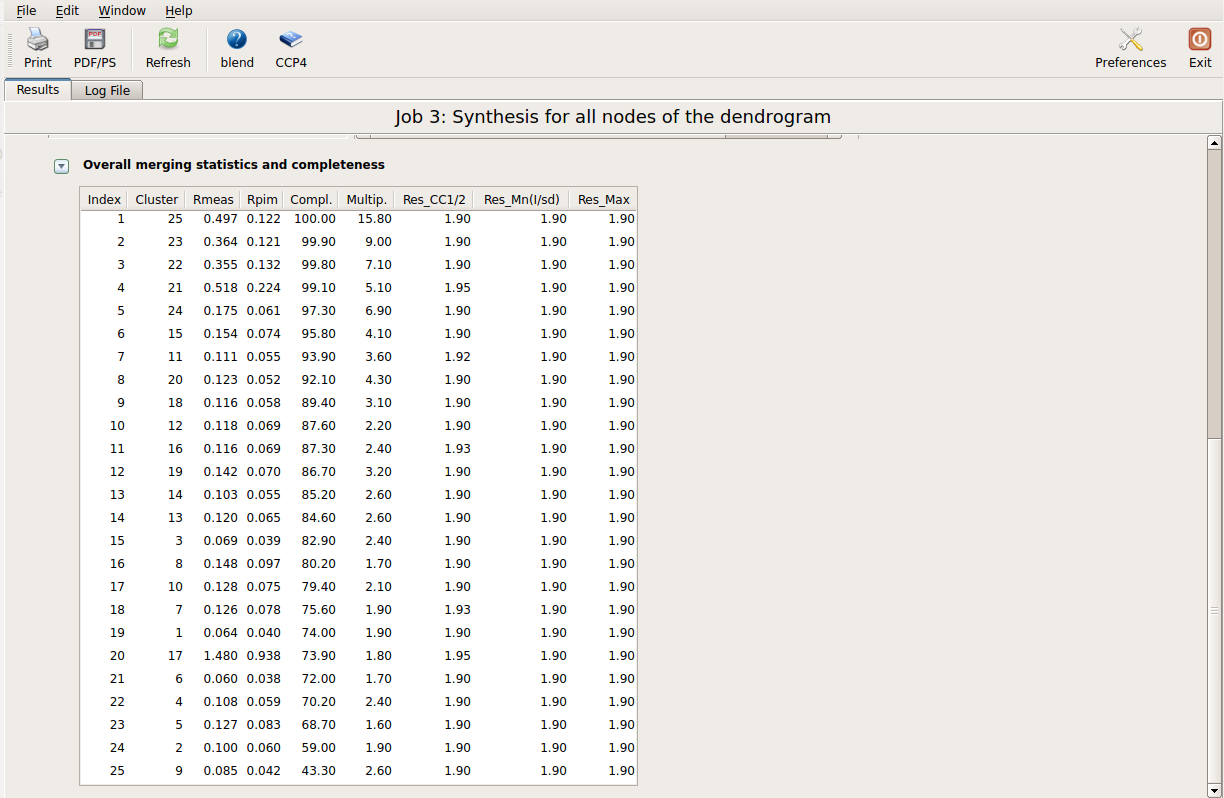This screenshot has height=798, width=1224.
Task: Sort table by Compl. column header
Action: click(311, 199)
